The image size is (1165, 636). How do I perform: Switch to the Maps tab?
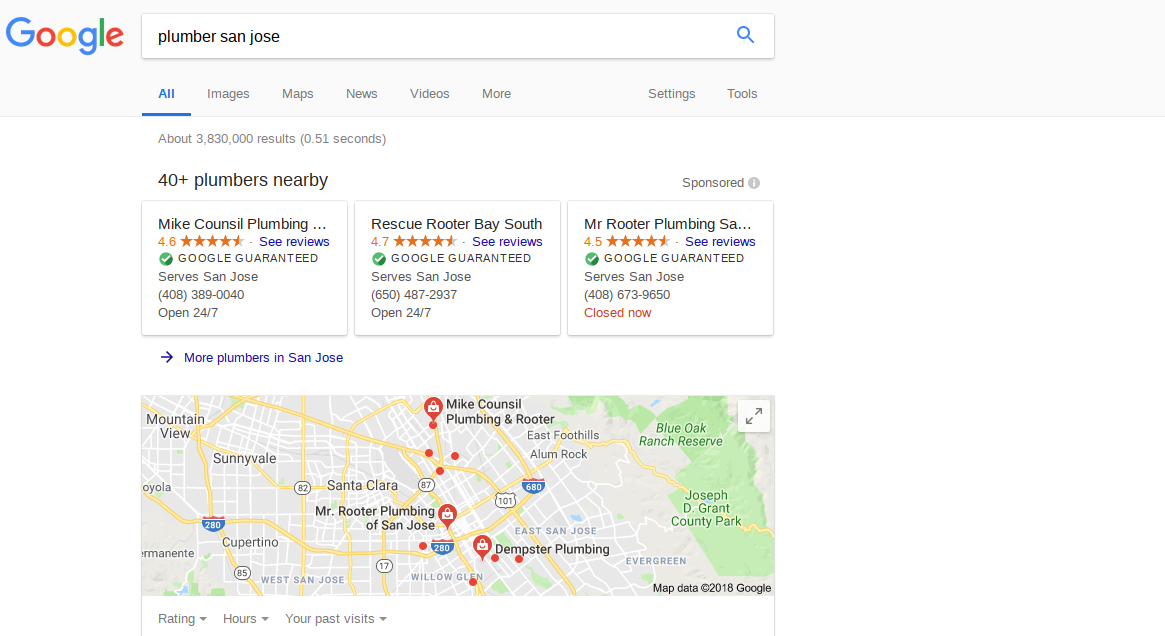tap(297, 94)
